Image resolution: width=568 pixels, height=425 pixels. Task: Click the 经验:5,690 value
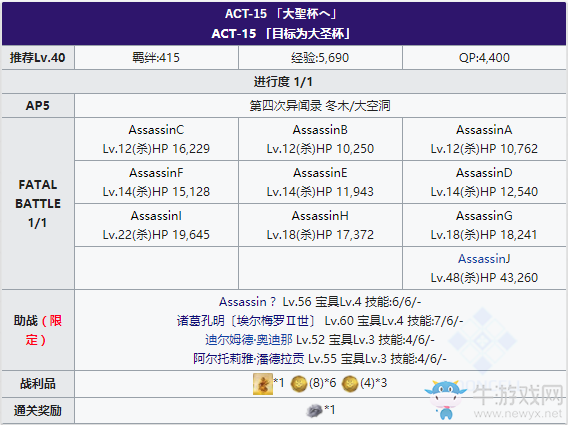pyautogui.click(x=320, y=58)
